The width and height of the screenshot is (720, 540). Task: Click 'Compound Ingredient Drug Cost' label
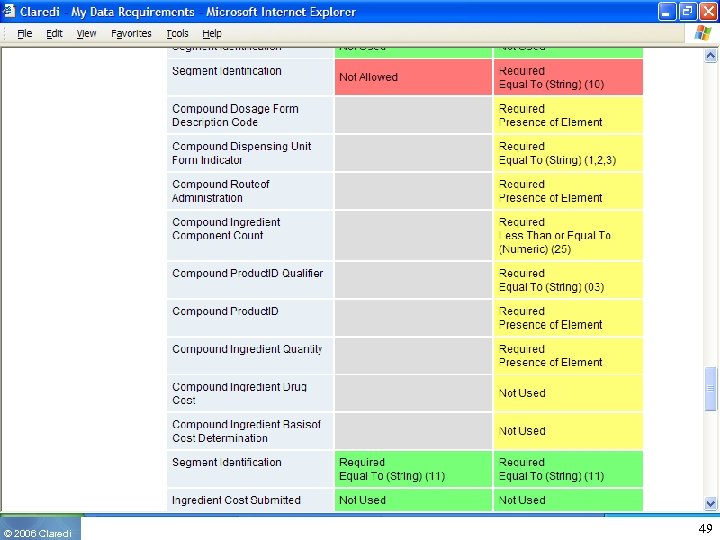click(239, 394)
